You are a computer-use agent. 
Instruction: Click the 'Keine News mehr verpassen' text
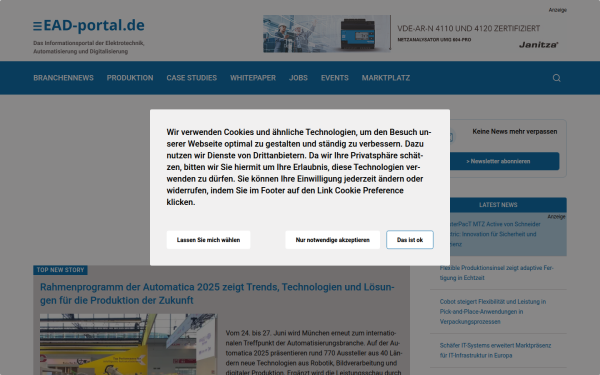click(515, 131)
